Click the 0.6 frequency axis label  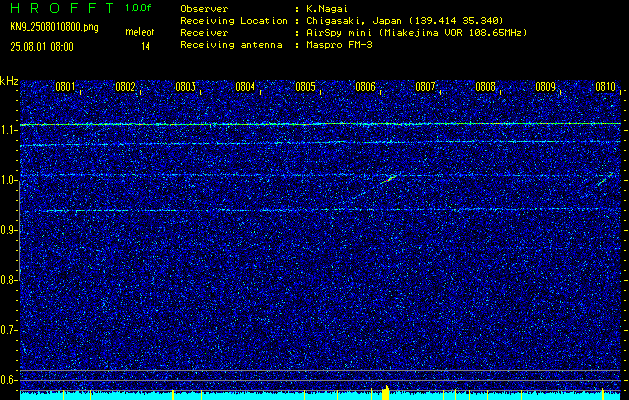pyautogui.click(x=7, y=380)
